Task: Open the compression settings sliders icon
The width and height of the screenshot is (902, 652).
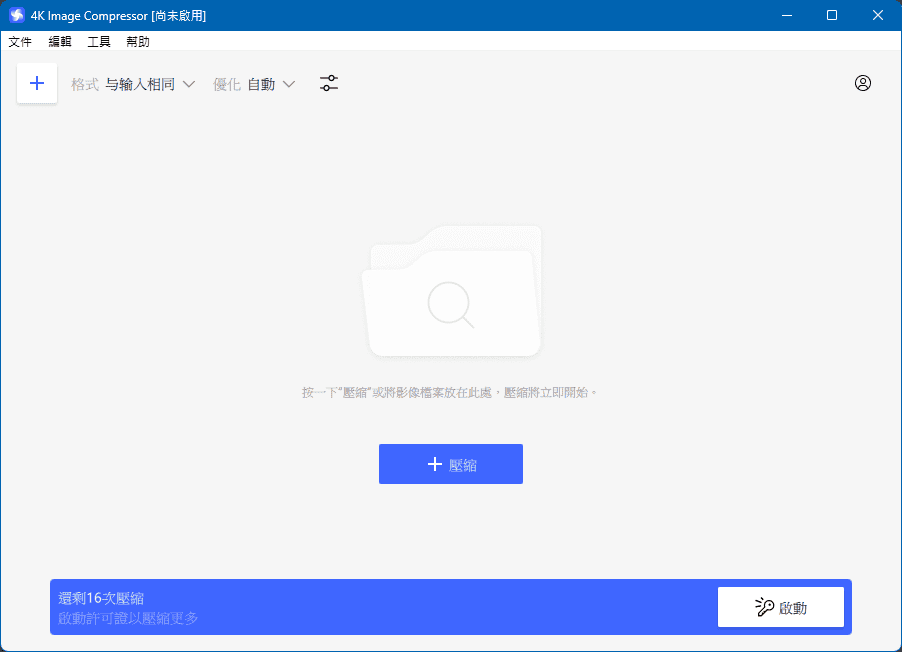Action: (329, 84)
